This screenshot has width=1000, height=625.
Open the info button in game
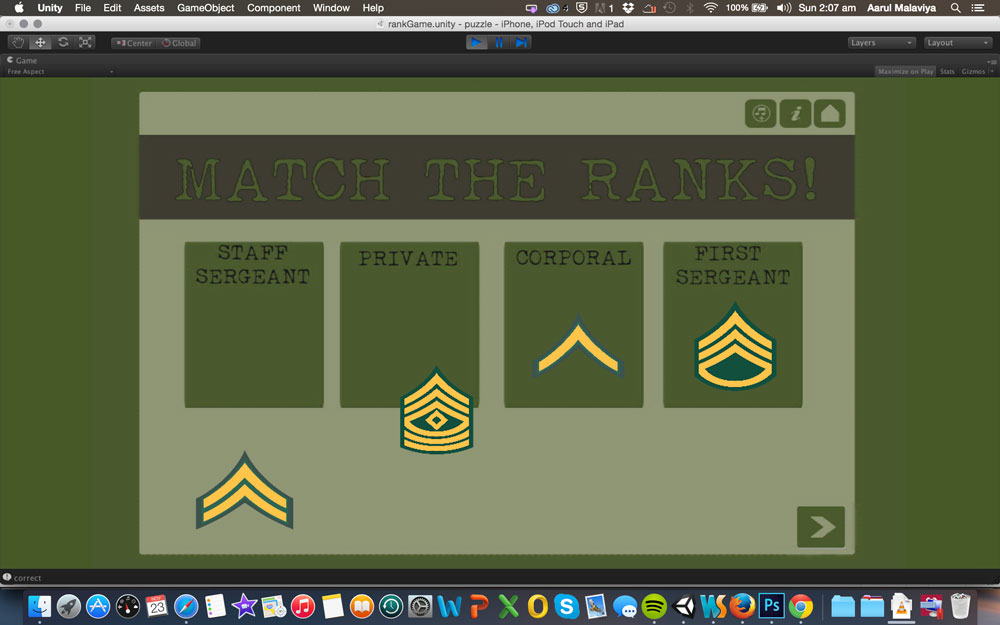click(x=795, y=113)
